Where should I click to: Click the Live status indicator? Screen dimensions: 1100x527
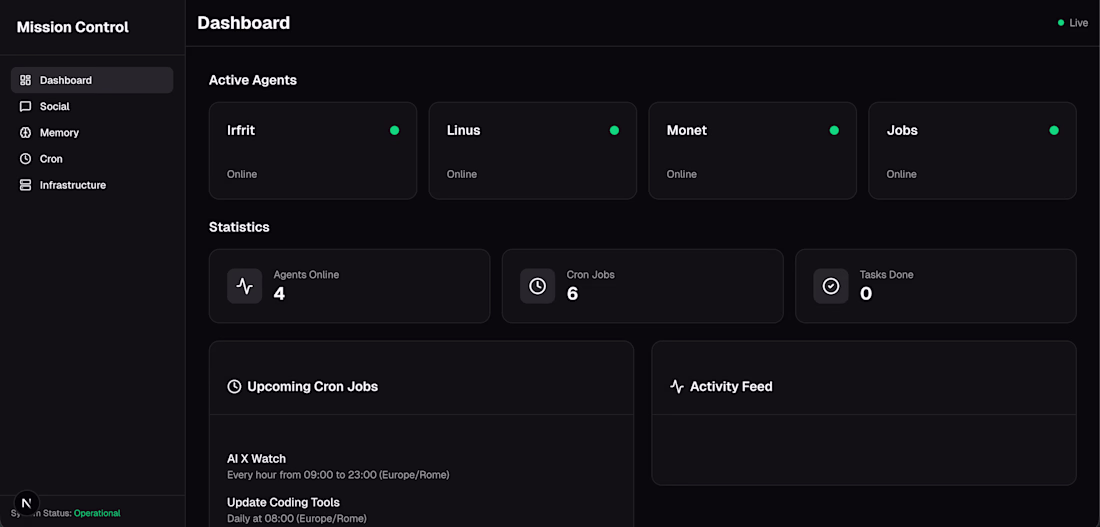1073,23
